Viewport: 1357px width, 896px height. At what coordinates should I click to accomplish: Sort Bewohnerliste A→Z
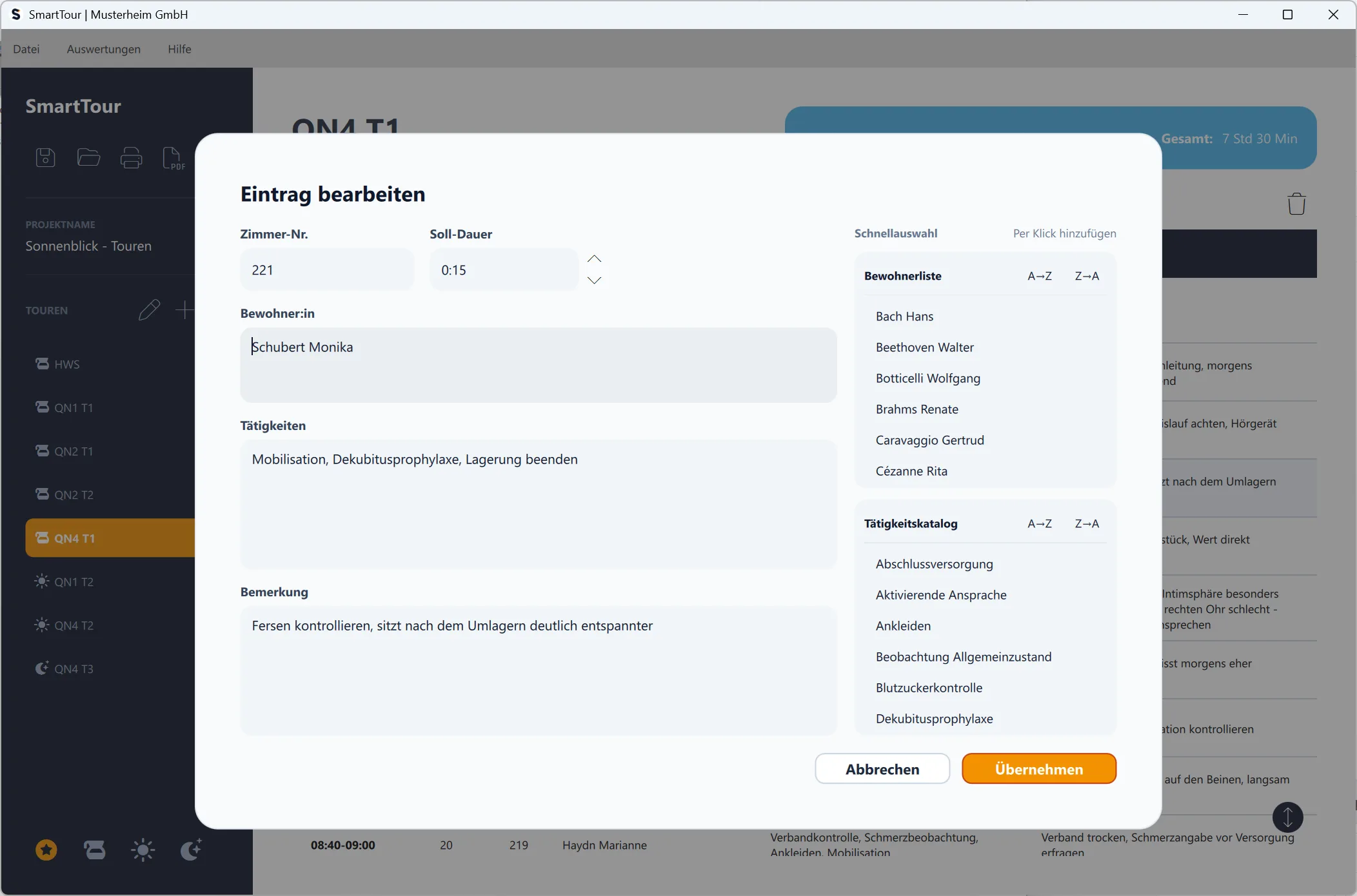(x=1039, y=276)
